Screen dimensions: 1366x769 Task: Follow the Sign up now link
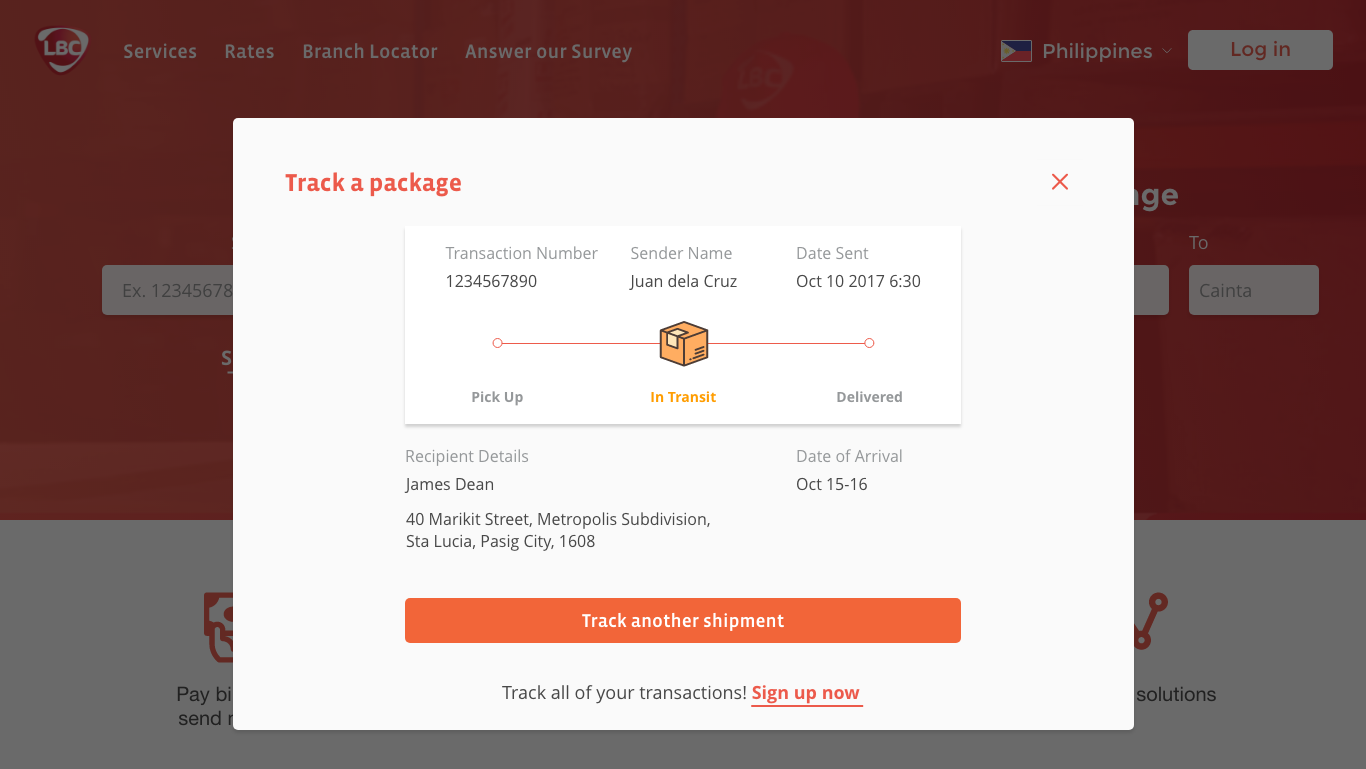pyautogui.click(x=806, y=693)
